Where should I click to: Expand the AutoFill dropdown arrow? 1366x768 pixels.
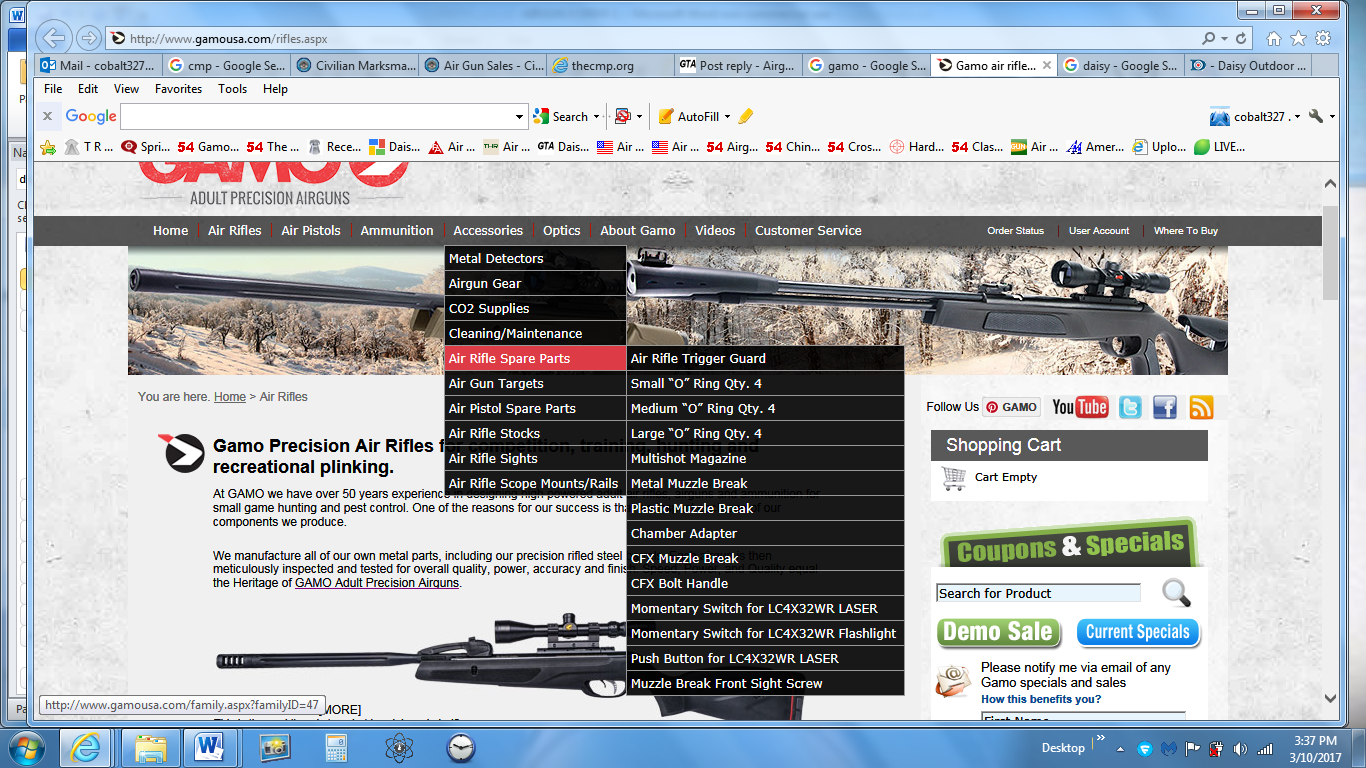(x=727, y=116)
